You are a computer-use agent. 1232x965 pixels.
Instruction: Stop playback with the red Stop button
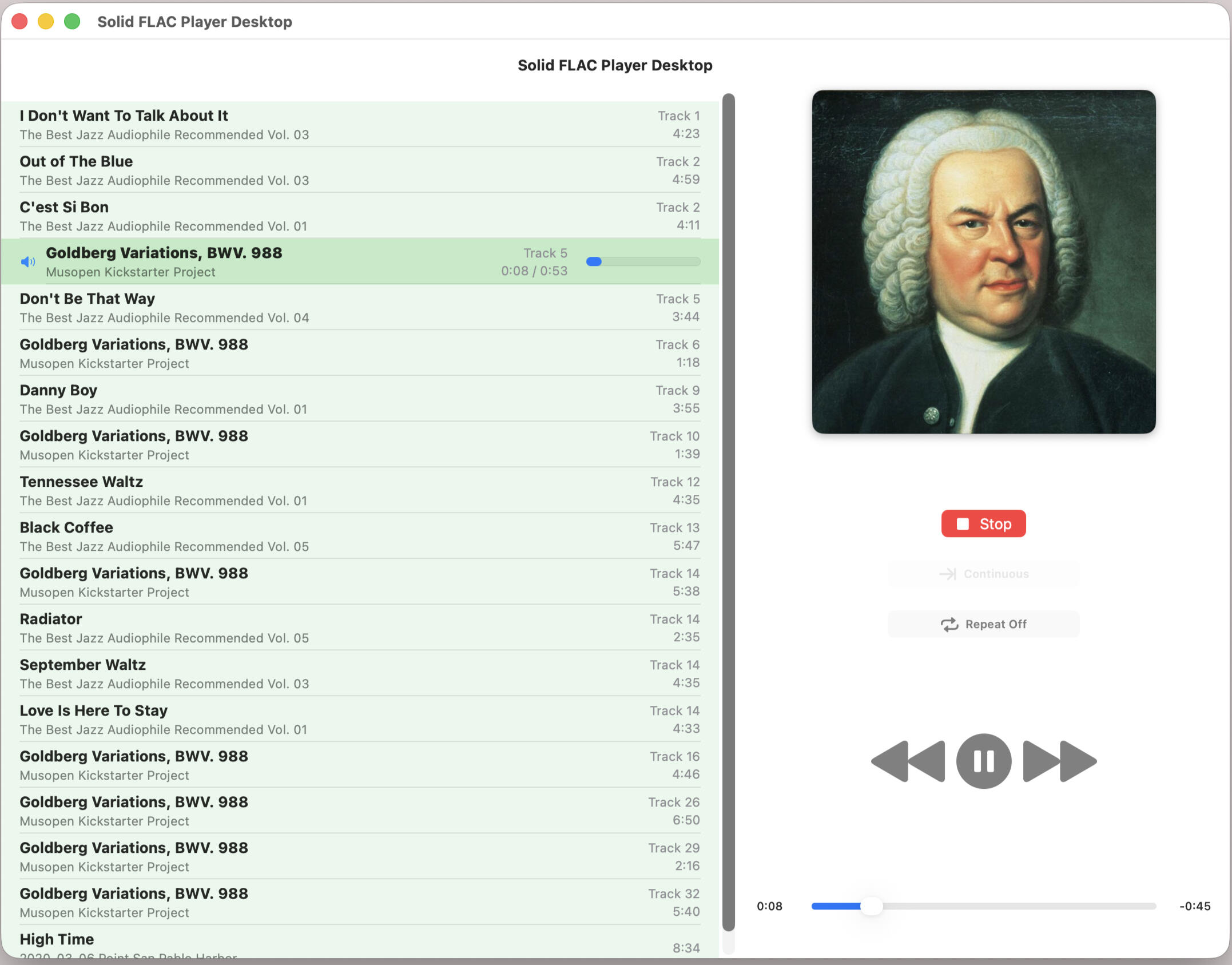pyautogui.click(x=984, y=524)
